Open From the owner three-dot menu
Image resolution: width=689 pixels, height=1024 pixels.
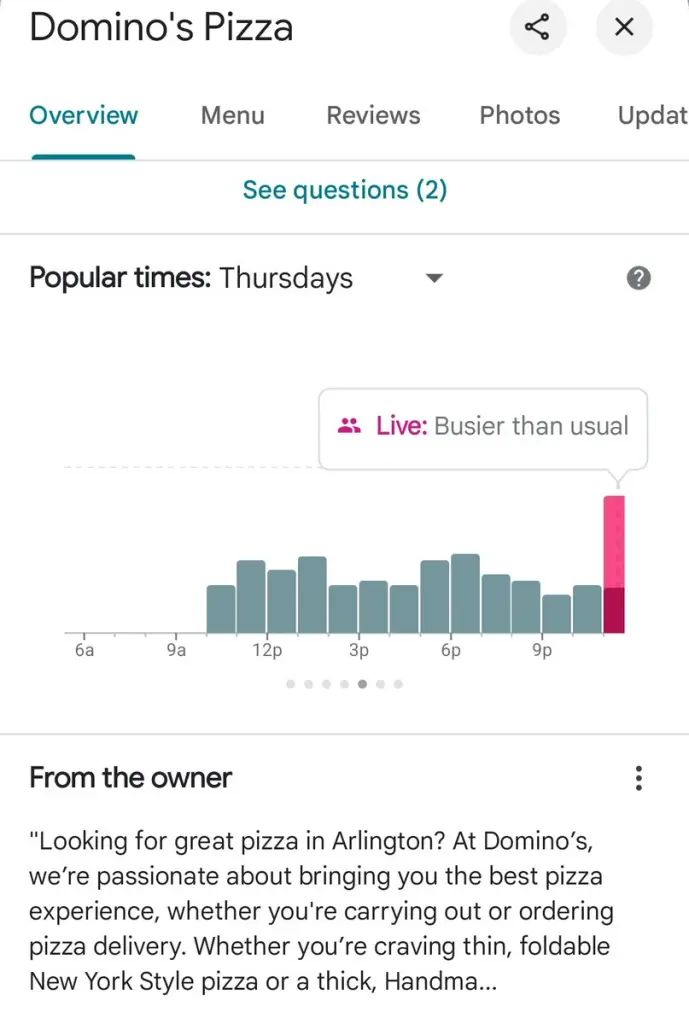[x=639, y=778]
